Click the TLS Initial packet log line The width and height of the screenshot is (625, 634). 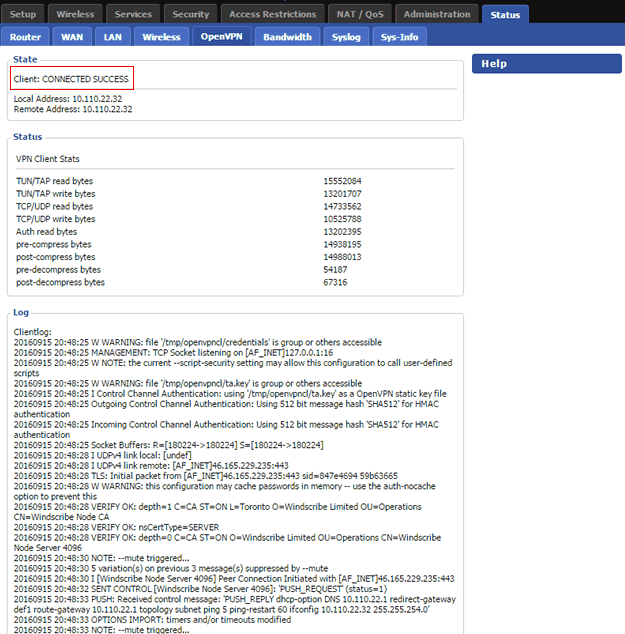206,476
